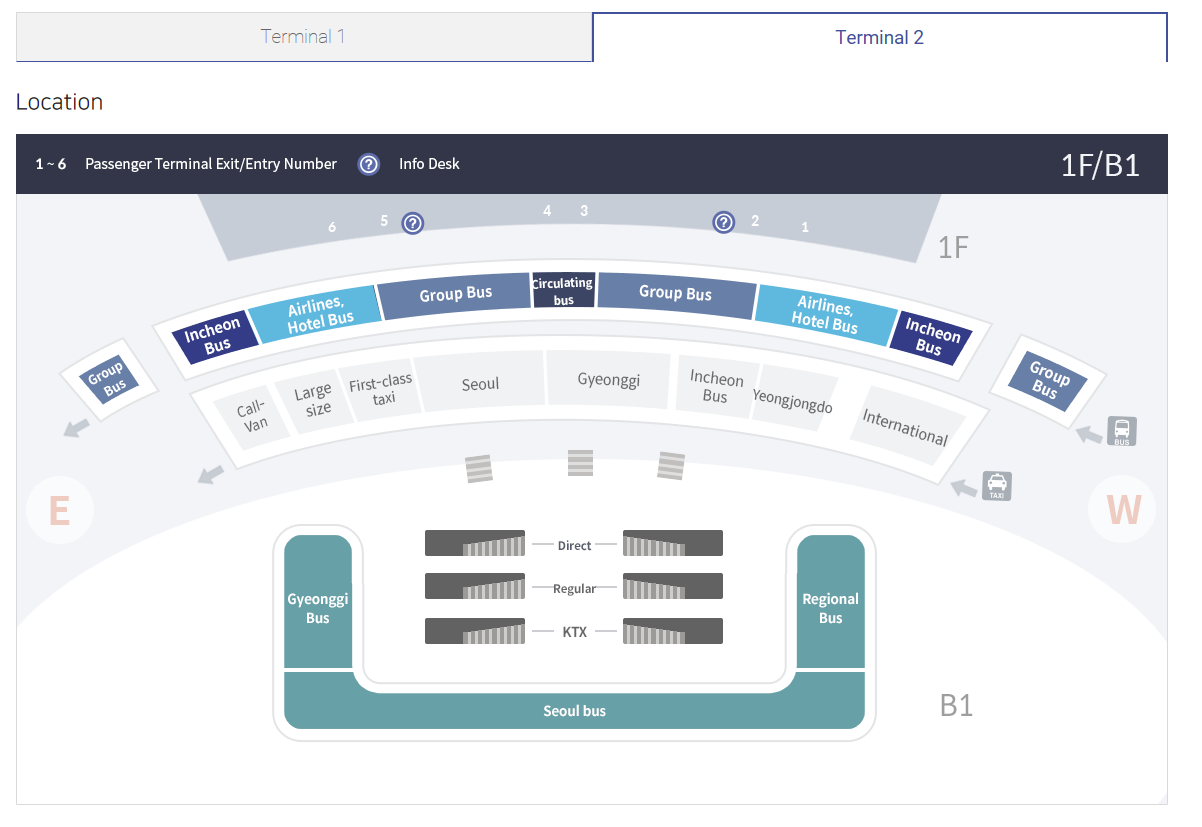
Task: Click the International taxi zone
Action: click(905, 427)
